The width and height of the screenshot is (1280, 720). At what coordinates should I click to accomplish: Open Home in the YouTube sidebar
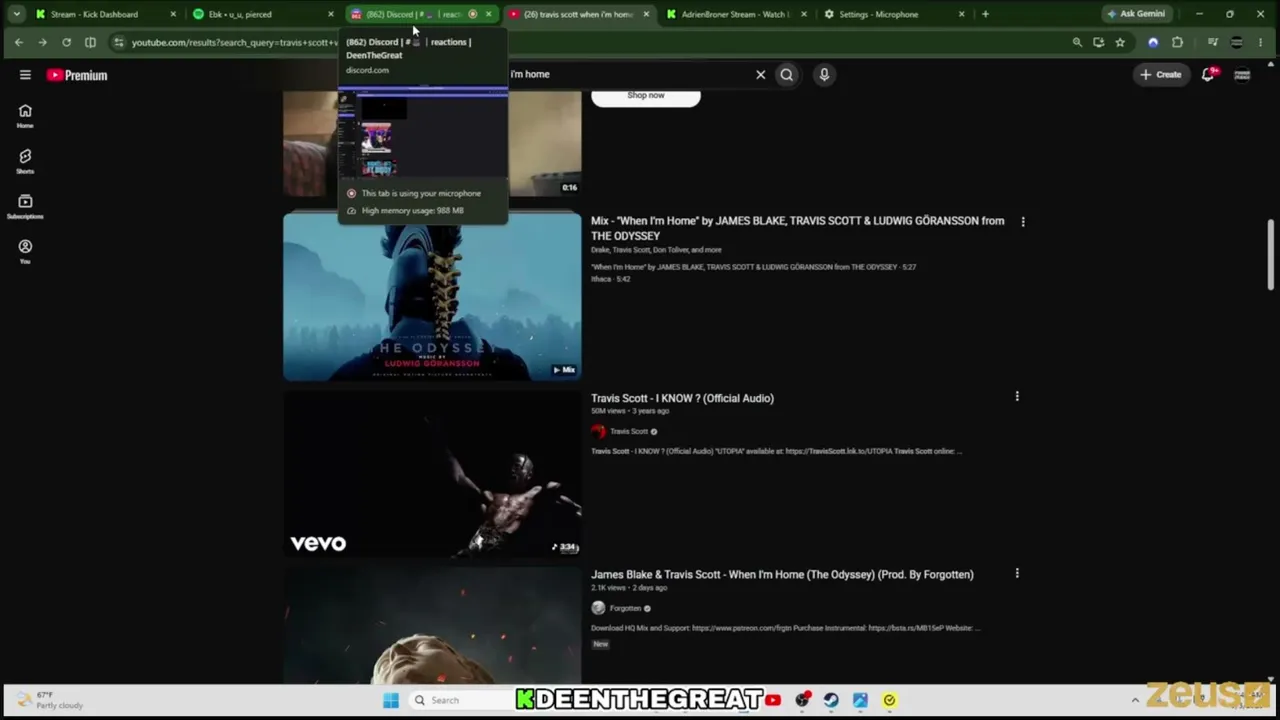25,116
